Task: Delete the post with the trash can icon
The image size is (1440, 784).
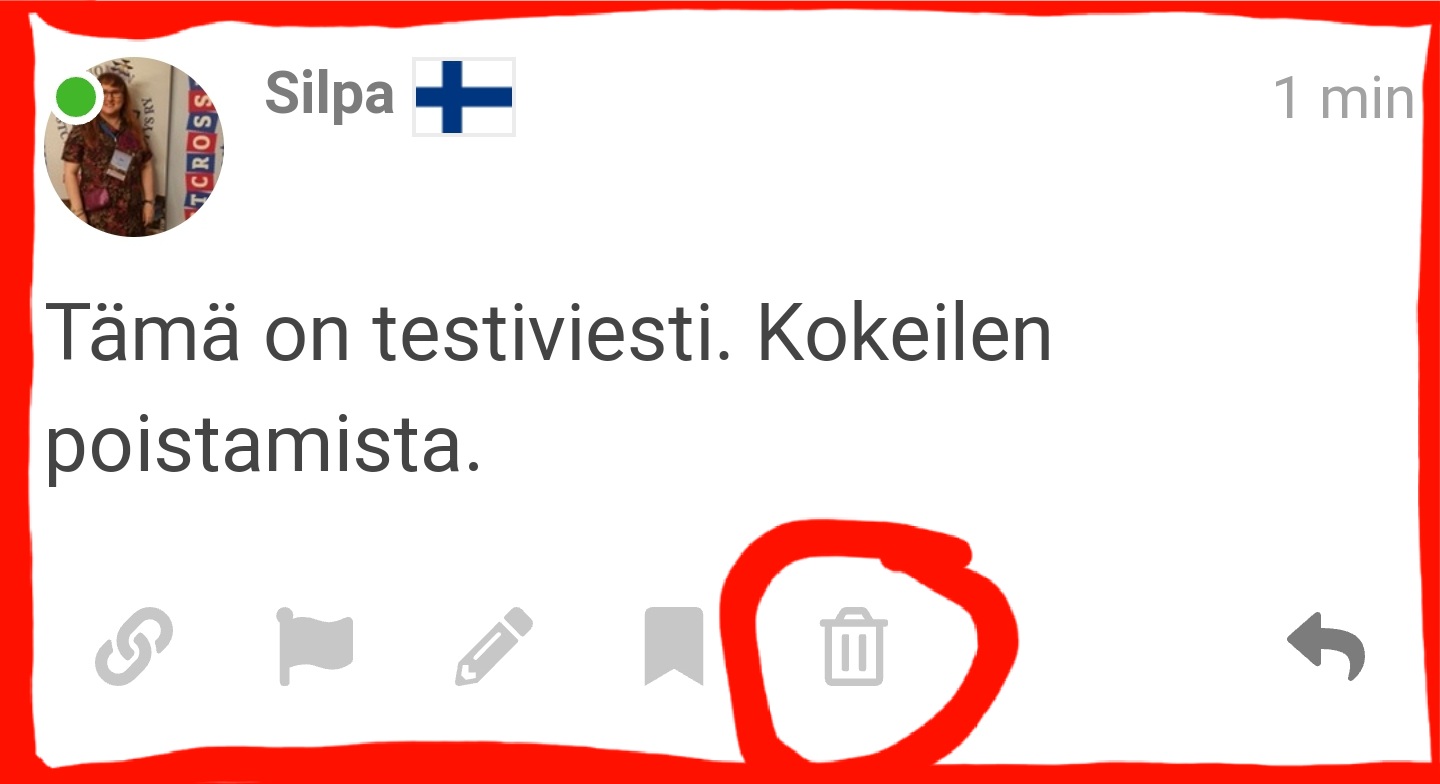Action: [854, 648]
